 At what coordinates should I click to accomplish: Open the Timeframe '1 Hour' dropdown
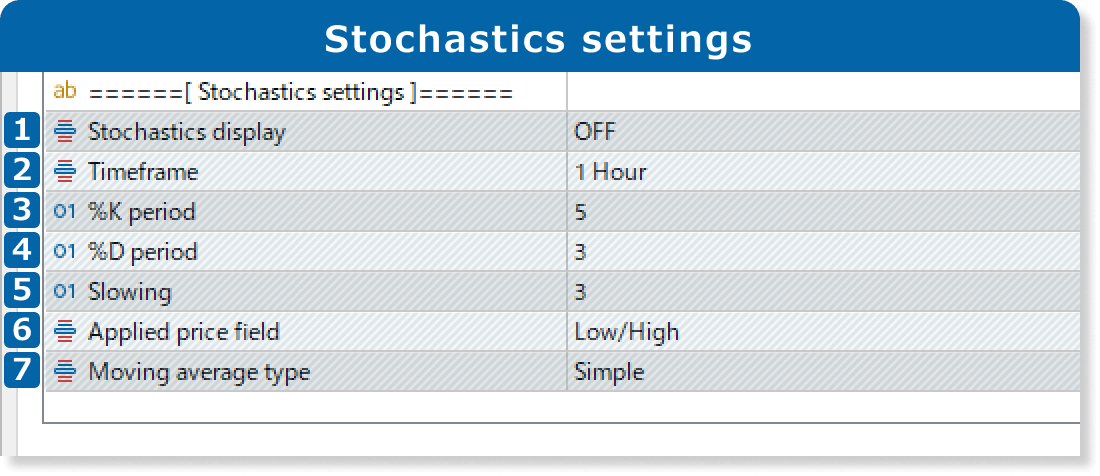pyautogui.click(x=610, y=171)
